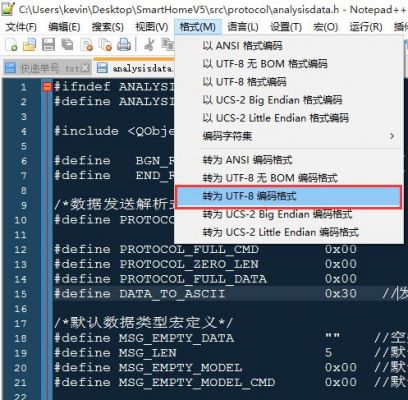Cut selection with the scissors icon
This screenshot has height=400, width=408.
(x=149, y=45)
